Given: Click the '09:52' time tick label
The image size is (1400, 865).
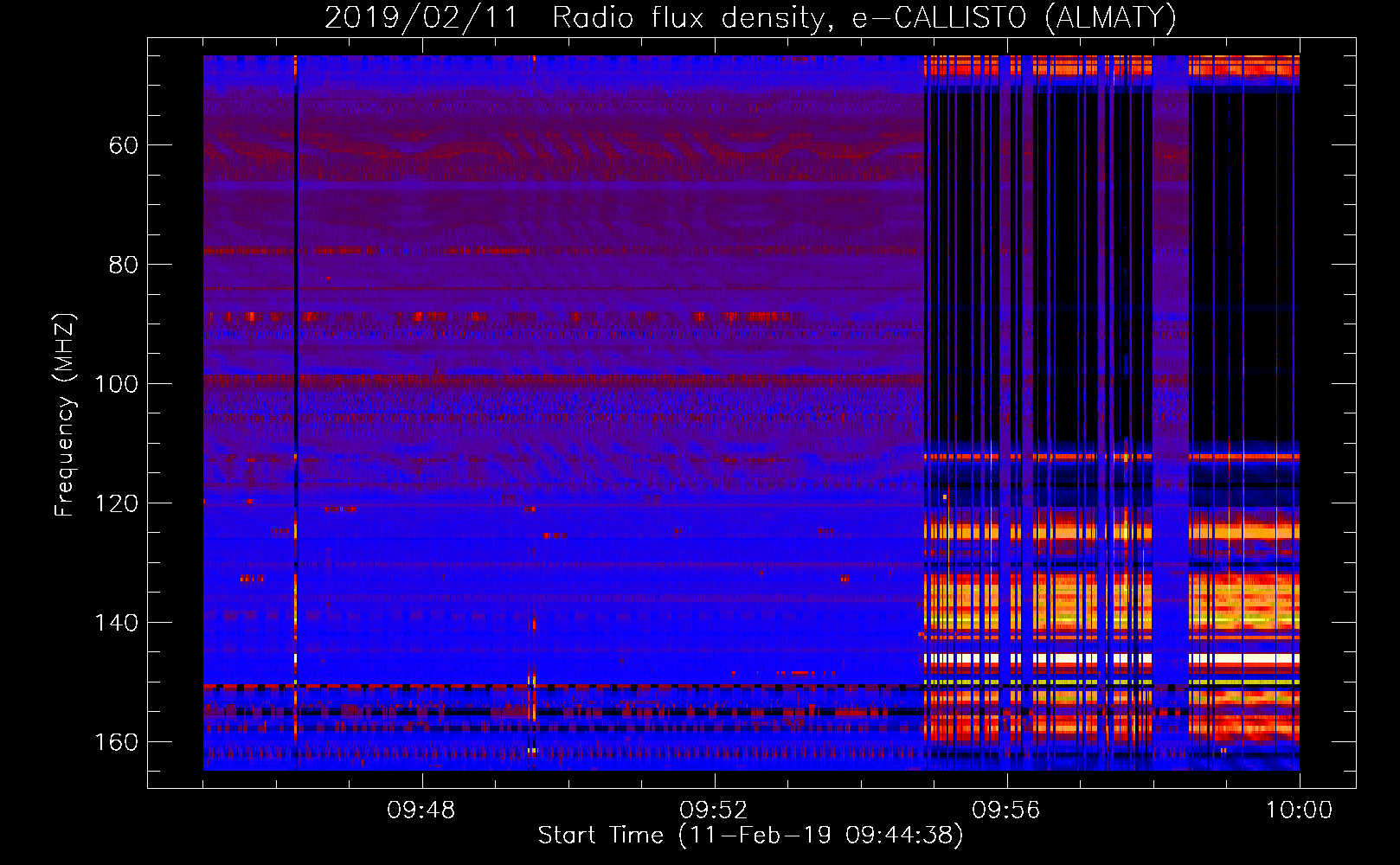Looking at the screenshot, I should tap(714, 811).
